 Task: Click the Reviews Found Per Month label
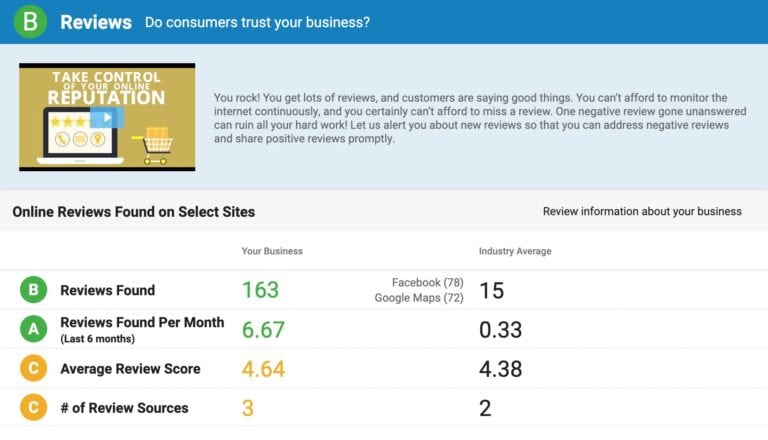pos(142,323)
